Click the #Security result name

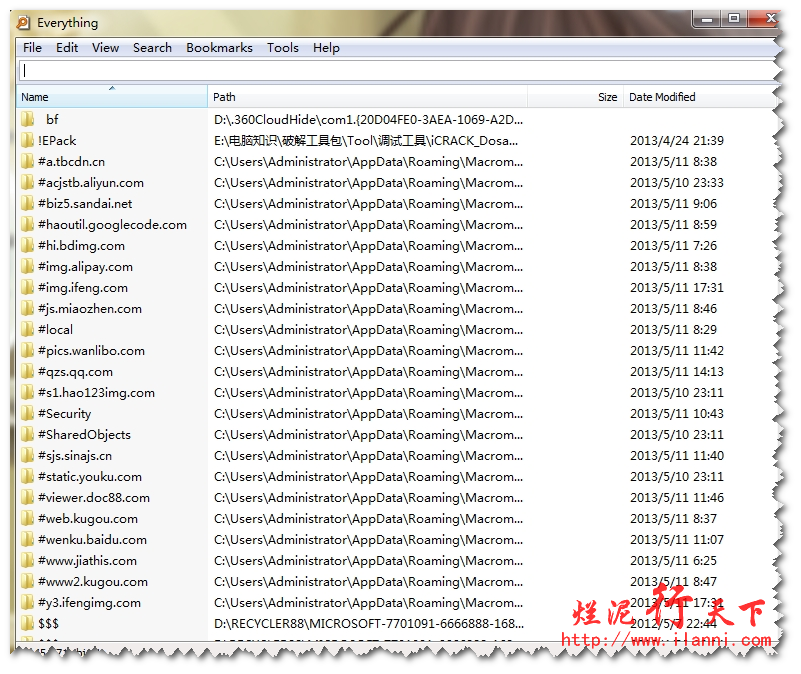click(64, 414)
